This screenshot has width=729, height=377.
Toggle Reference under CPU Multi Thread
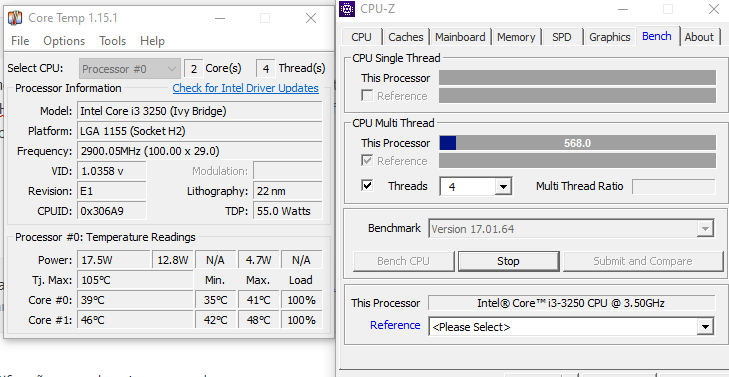pyautogui.click(x=367, y=161)
